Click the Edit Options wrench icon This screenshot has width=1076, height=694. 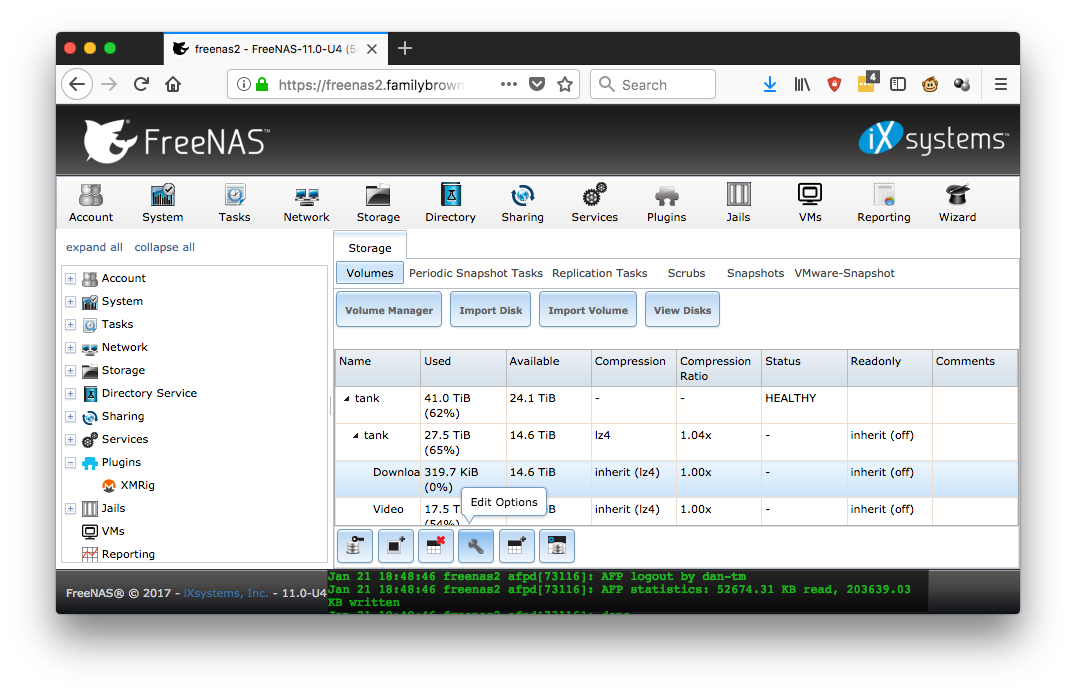tap(476, 546)
